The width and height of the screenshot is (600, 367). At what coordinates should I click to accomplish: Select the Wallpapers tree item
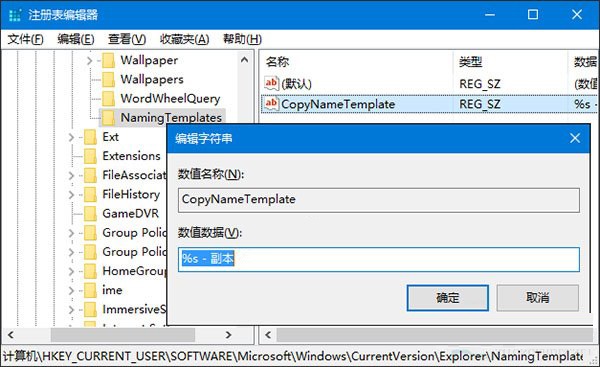pyautogui.click(x=152, y=80)
